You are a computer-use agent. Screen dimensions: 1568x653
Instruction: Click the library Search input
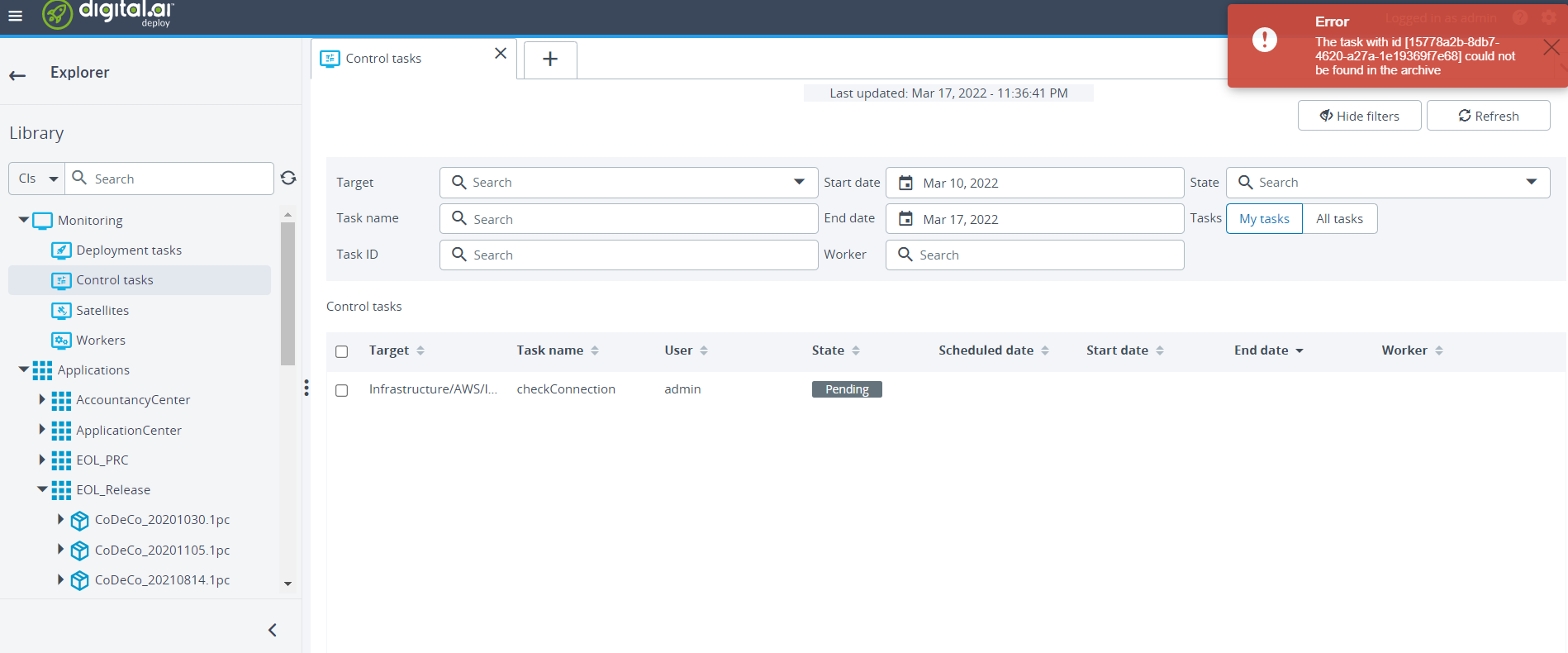169,179
